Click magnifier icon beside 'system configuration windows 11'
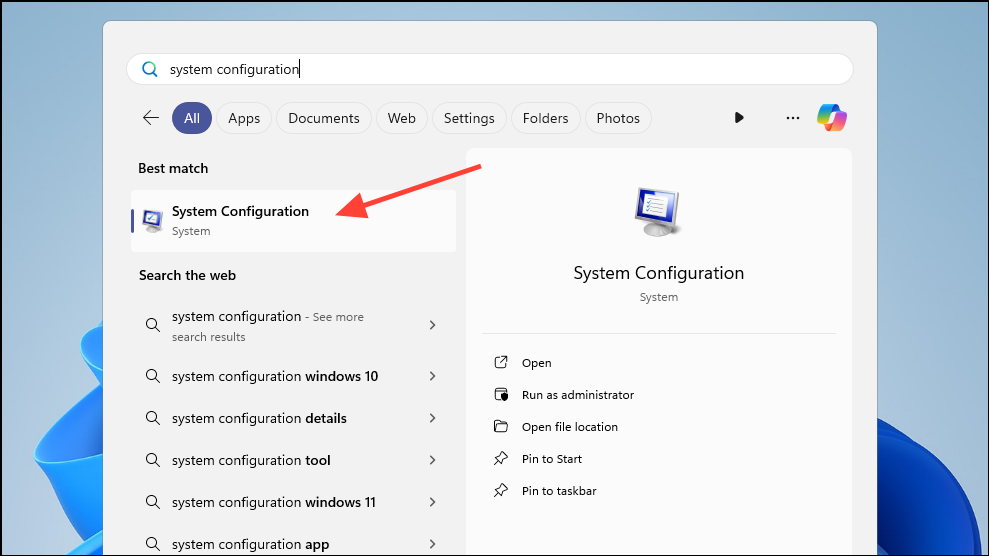The height and width of the screenshot is (556, 989). pyautogui.click(x=153, y=502)
